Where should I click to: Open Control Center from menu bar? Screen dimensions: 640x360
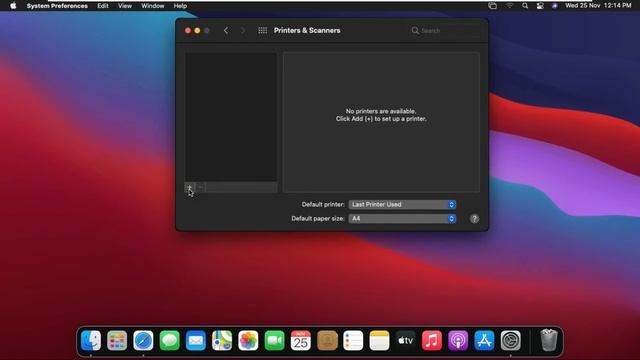tap(540, 6)
